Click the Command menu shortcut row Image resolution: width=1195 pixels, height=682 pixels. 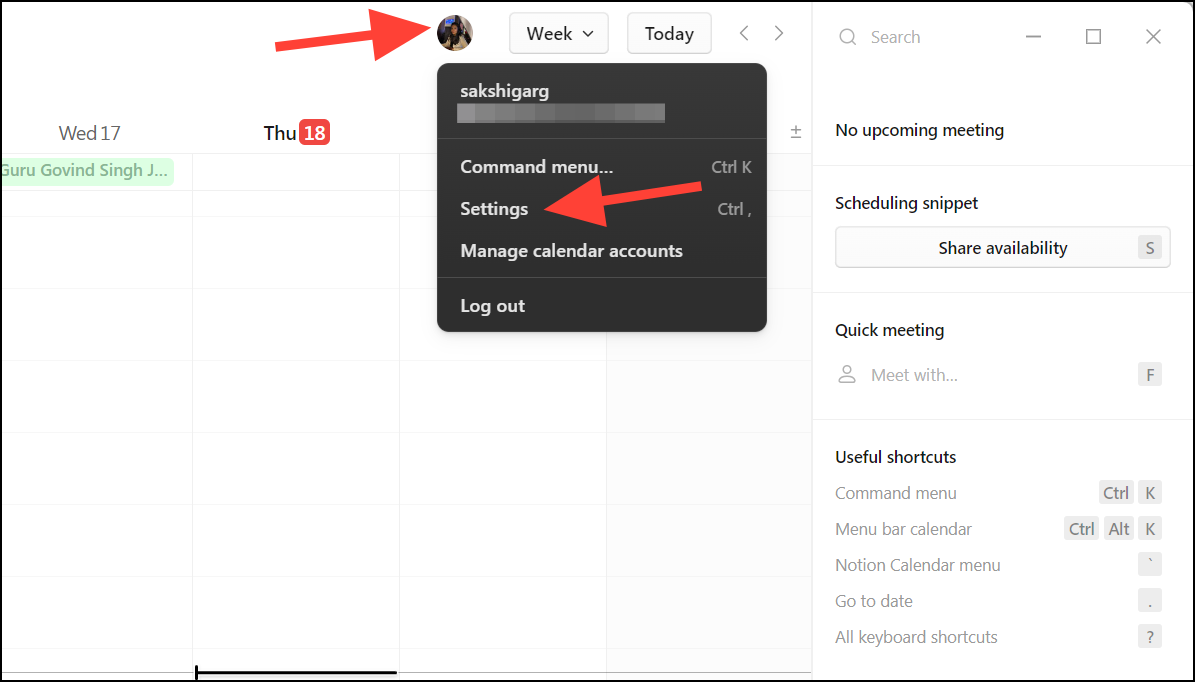click(998, 493)
